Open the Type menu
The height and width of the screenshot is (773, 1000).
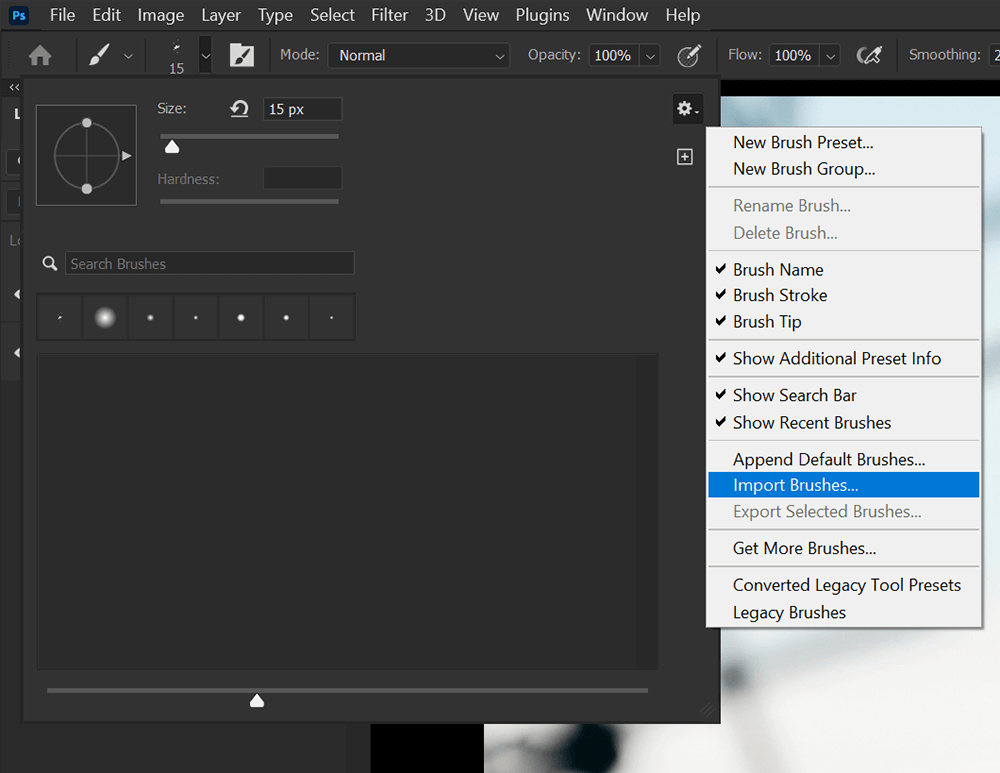pyautogui.click(x=275, y=15)
